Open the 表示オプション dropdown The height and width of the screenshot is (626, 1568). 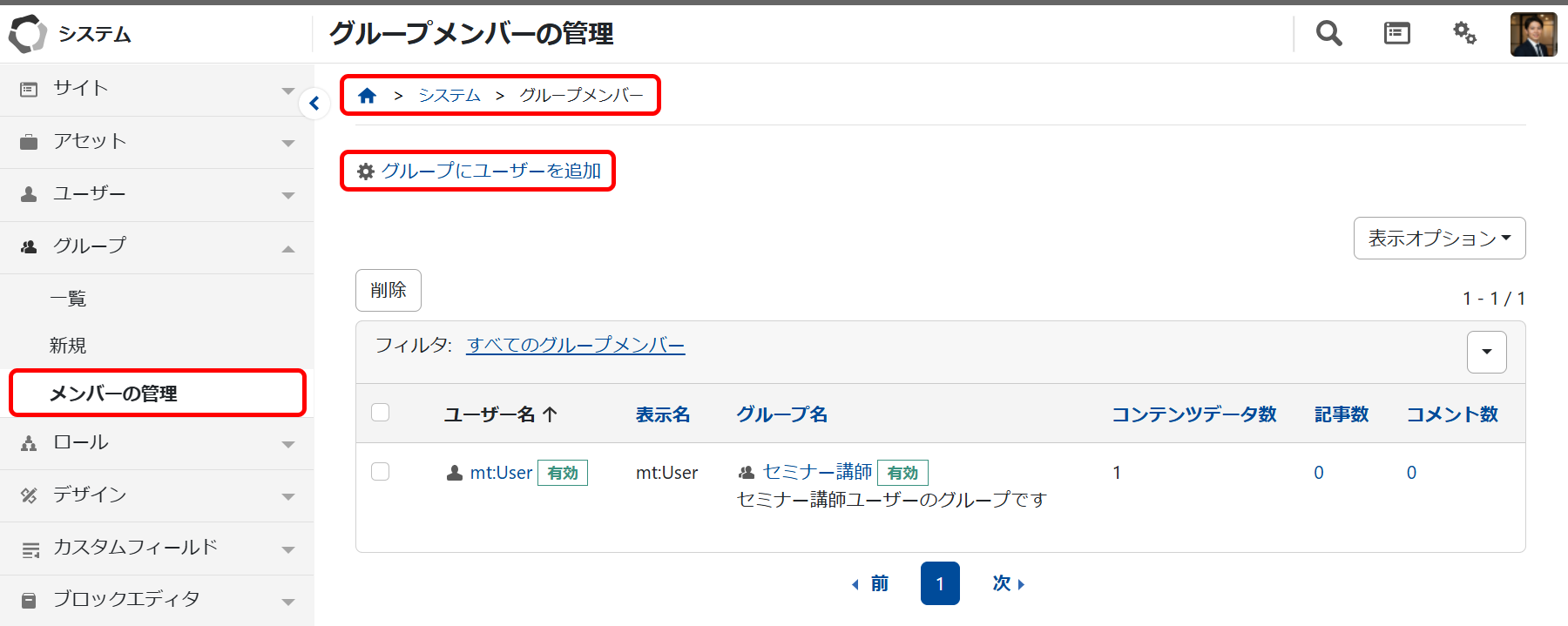(1439, 239)
